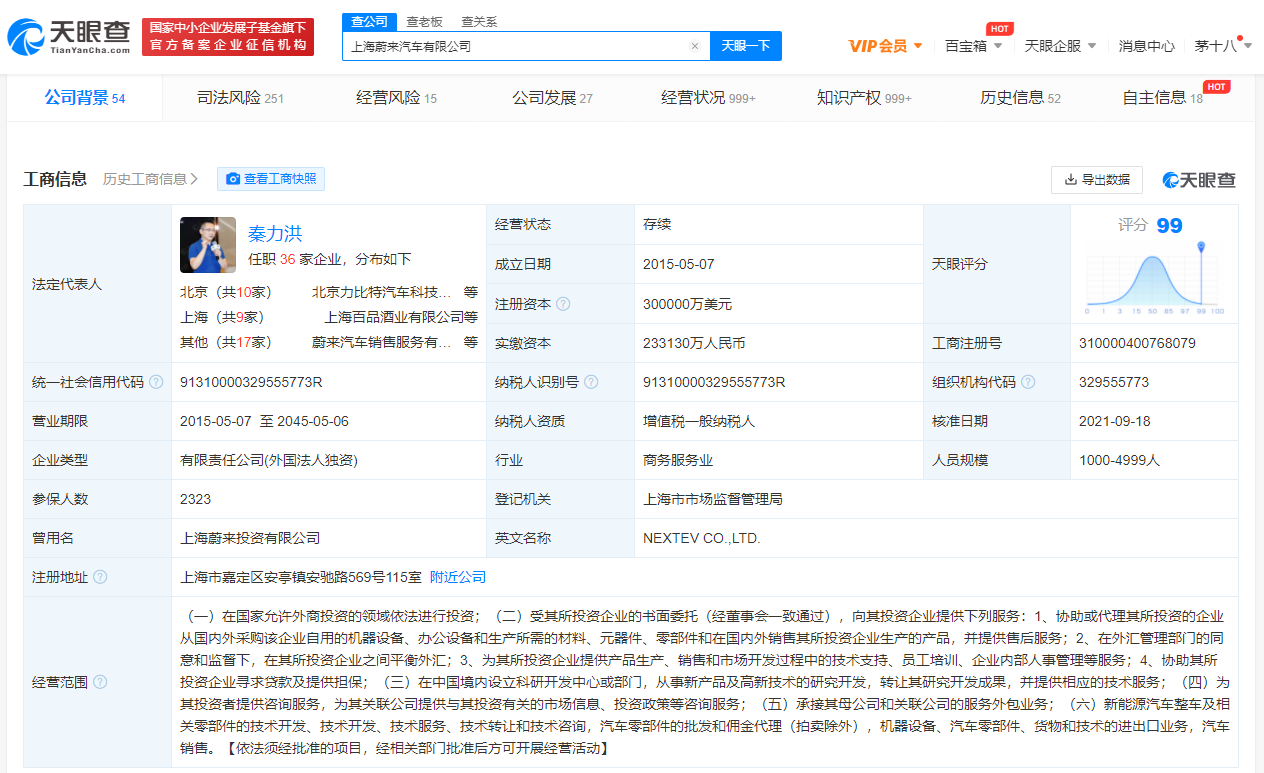Click help icon beside 经营范围
Screen dimensions: 1264x773
[x=100, y=682]
